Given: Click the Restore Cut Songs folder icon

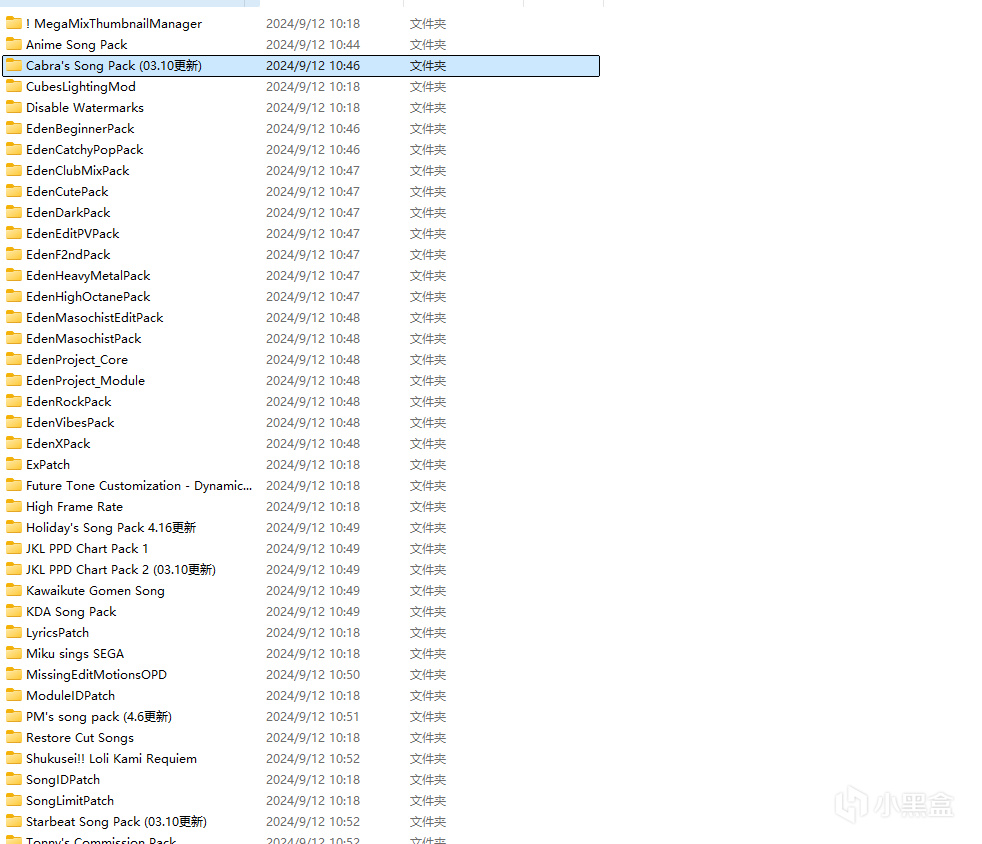Looking at the screenshot, I should tap(14, 738).
